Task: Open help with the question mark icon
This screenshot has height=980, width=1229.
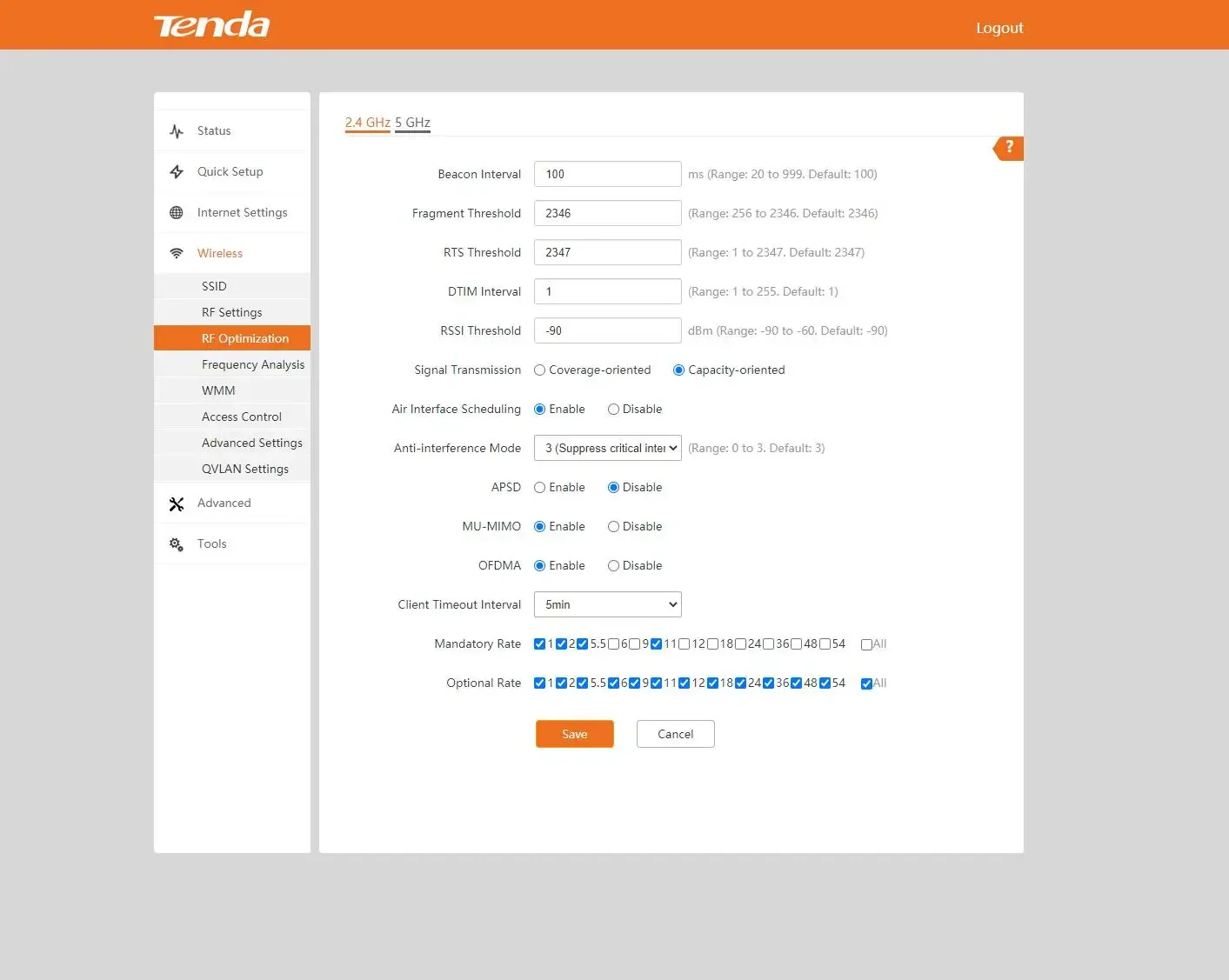Action: pyautogui.click(x=1009, y=148)
